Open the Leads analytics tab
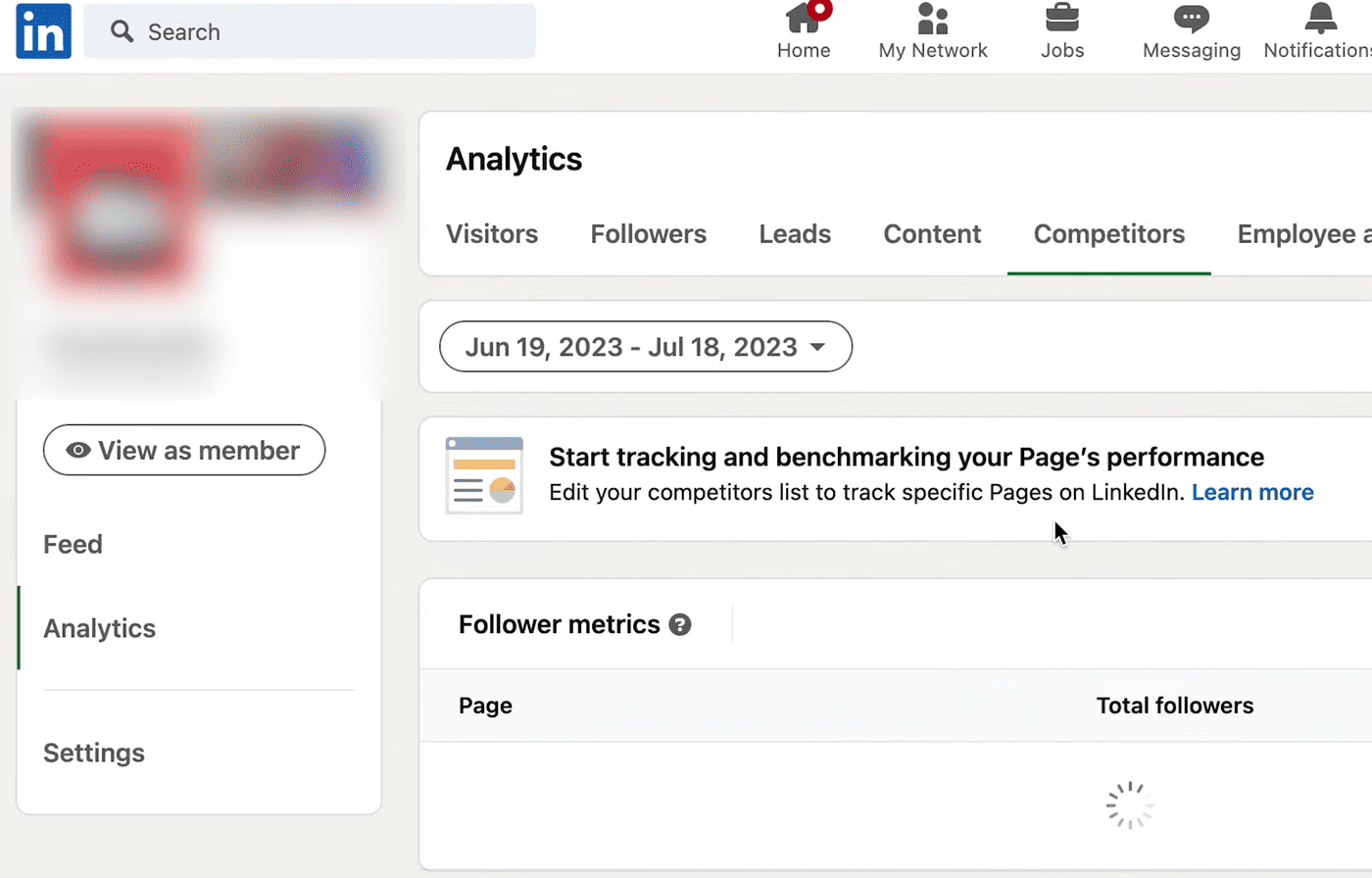1372x878 pixels. 795,234
